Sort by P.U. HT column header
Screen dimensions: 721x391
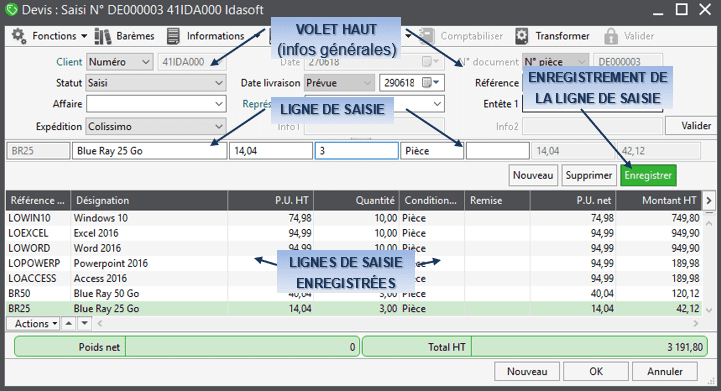click(270, 200)
